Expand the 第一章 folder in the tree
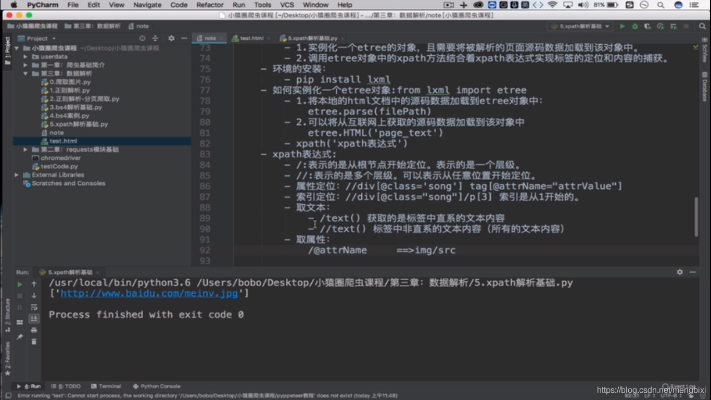Screen dimensions: 711x400 pos(25,65)
